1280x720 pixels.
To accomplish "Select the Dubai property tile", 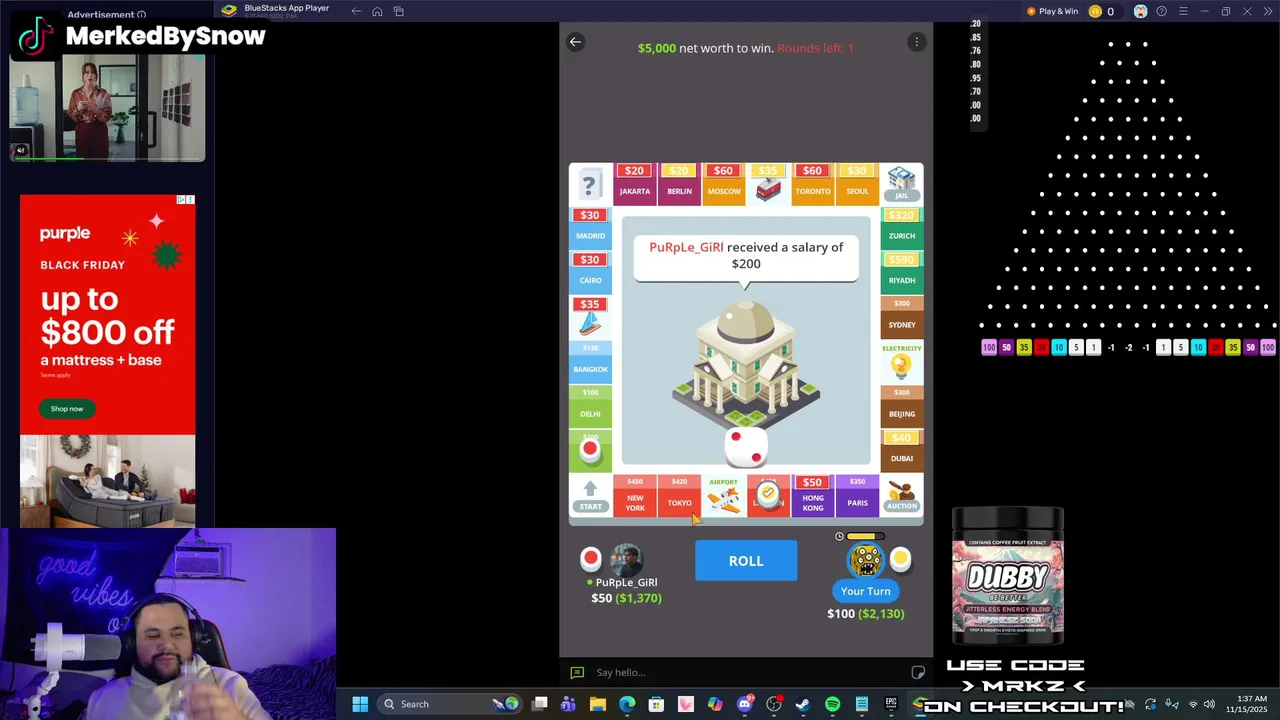I will 901,451.
